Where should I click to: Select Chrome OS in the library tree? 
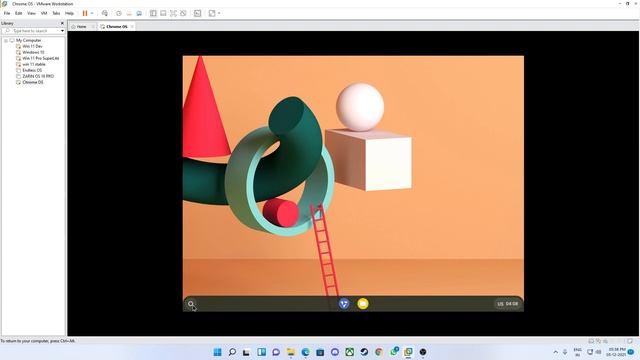33,82
